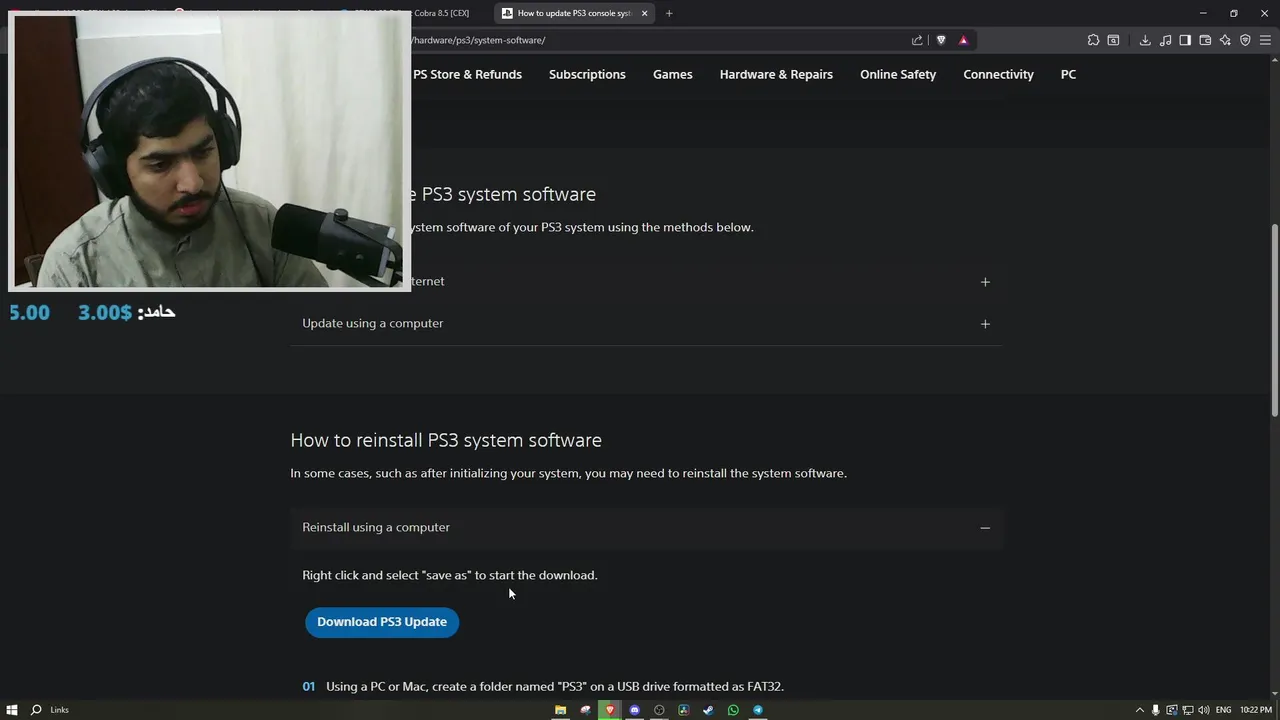Open OBS Studio from taskbar

coord(659,710)
